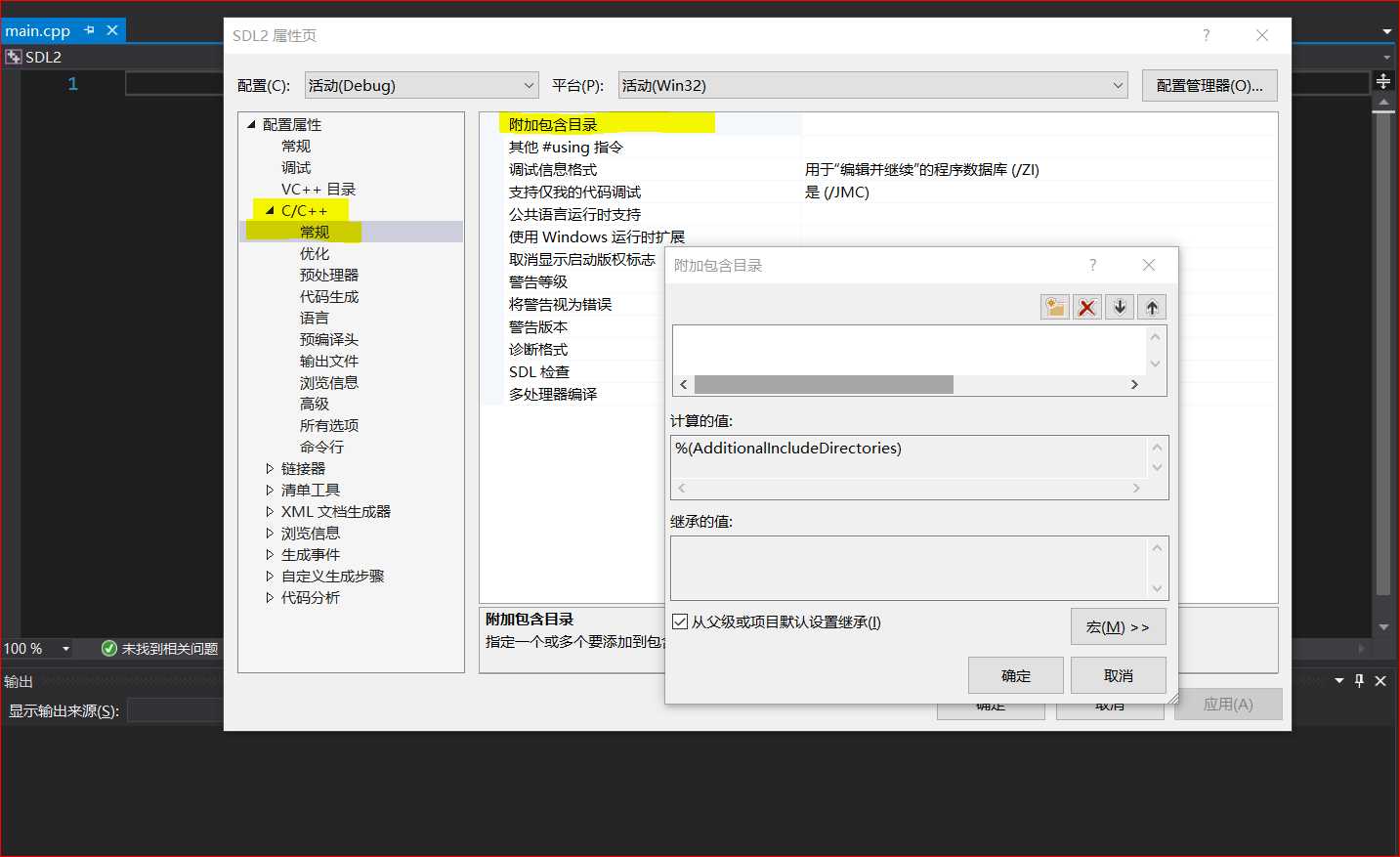The height and width of the screenshot is (857, 1400).
Task: Close the 输出 output panel
Action: [1380, 681]
